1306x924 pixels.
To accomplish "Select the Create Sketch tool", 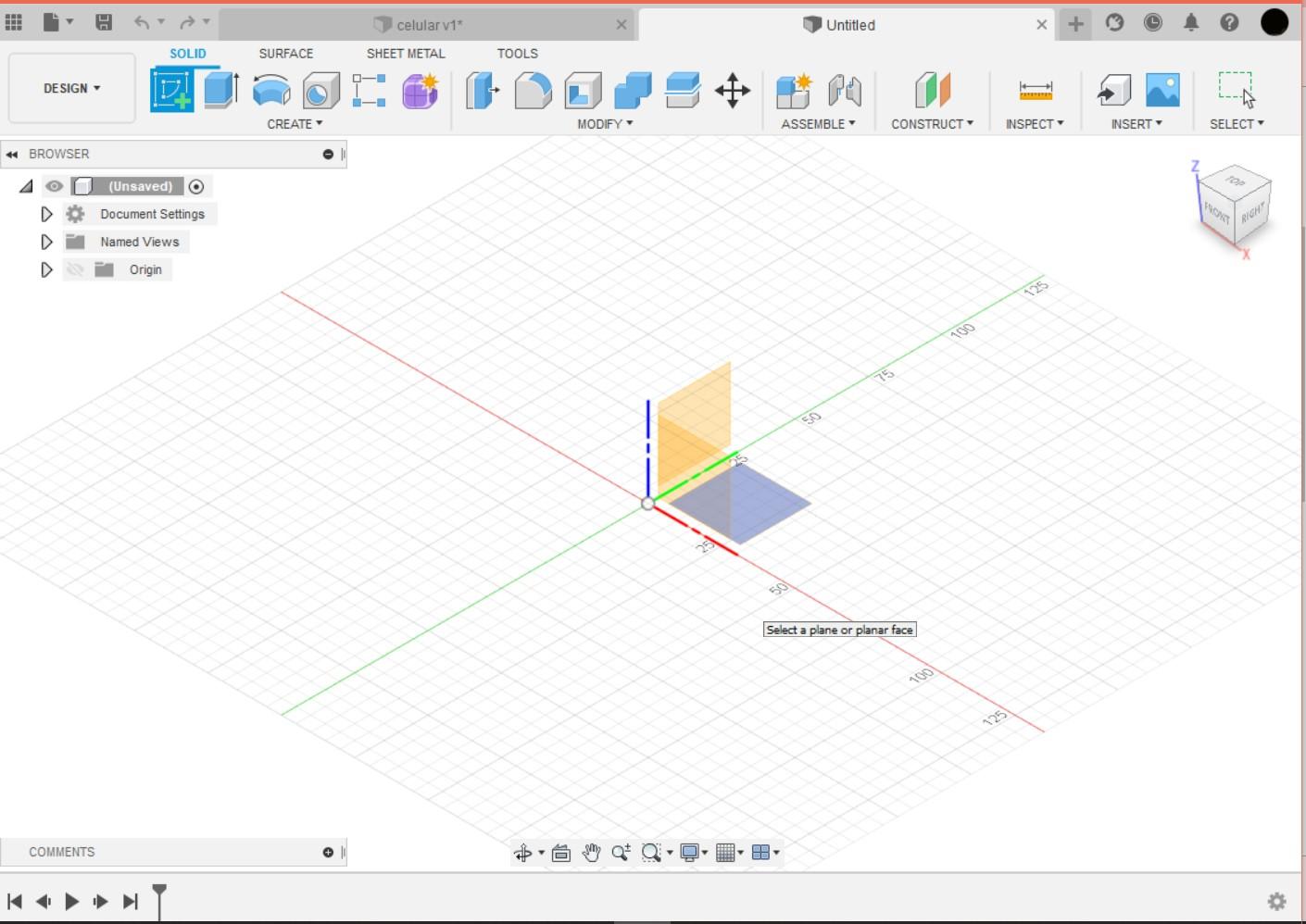I will (172, 90).
